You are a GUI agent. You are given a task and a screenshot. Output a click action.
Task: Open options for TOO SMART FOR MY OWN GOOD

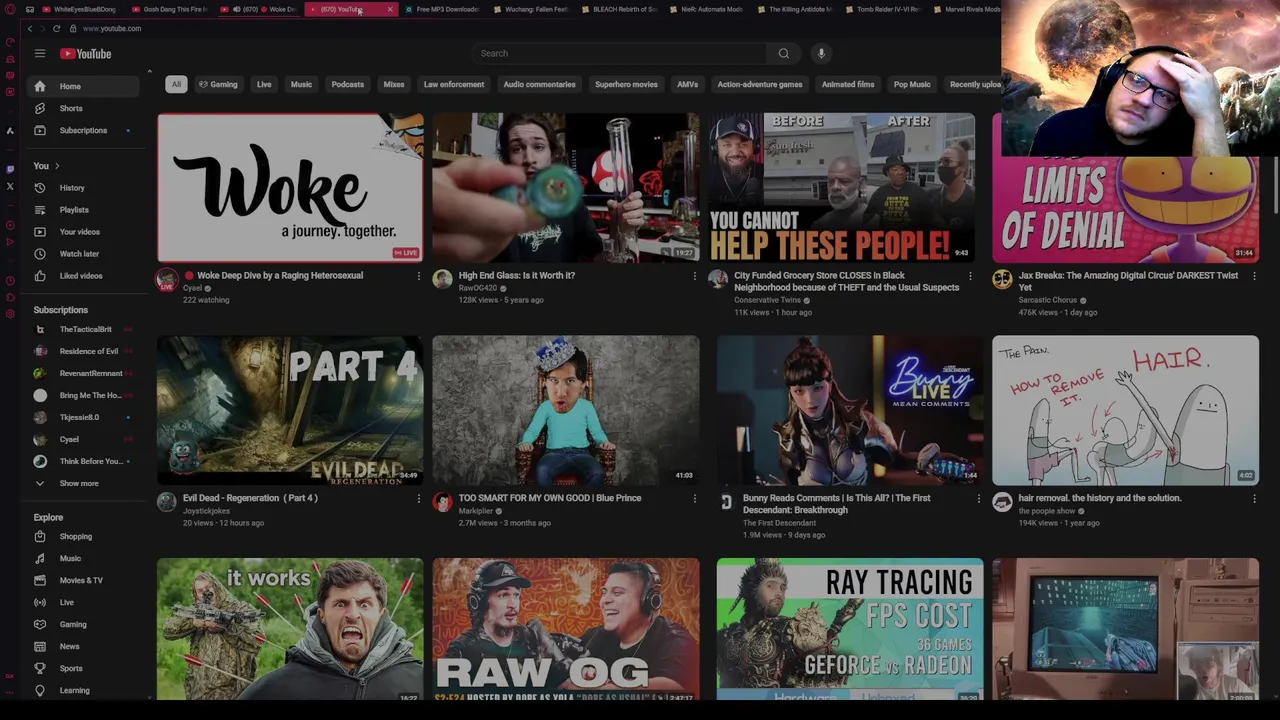[x=694, y=498]
